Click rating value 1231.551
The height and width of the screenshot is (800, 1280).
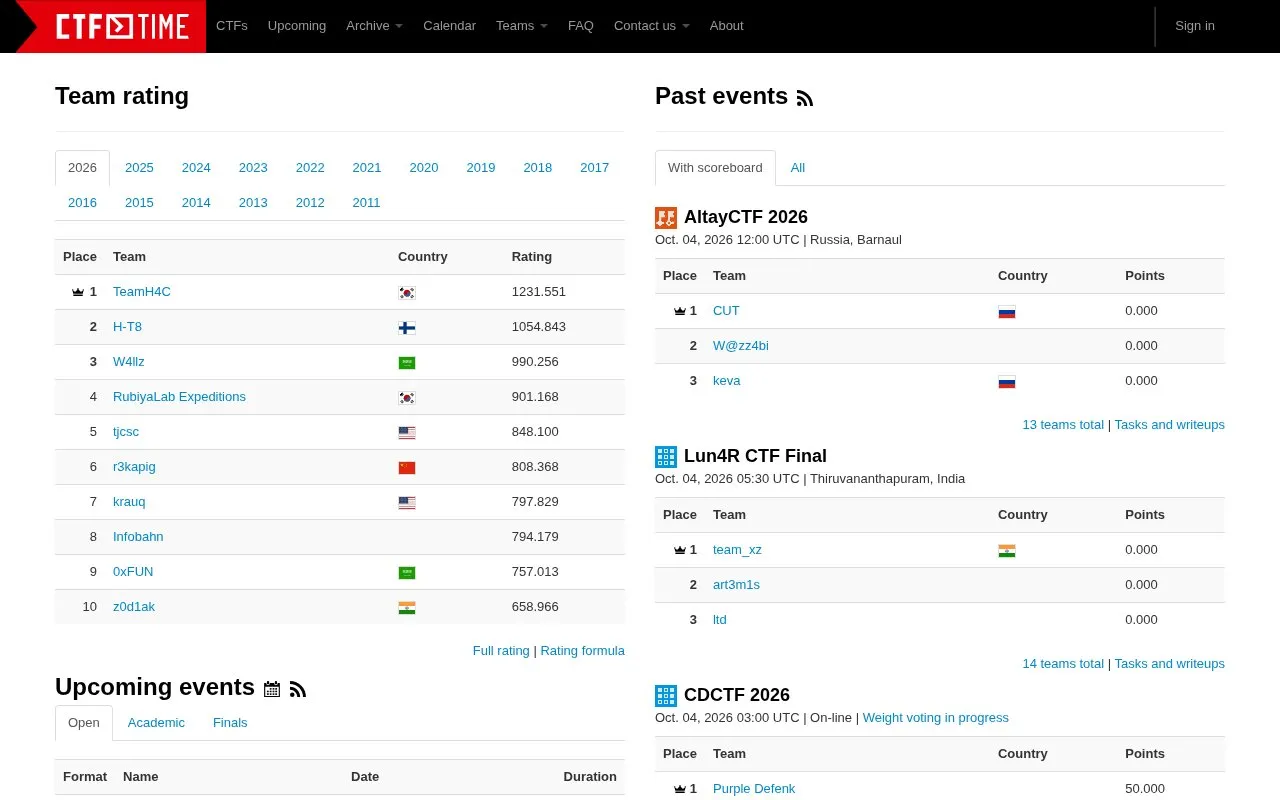539,292
